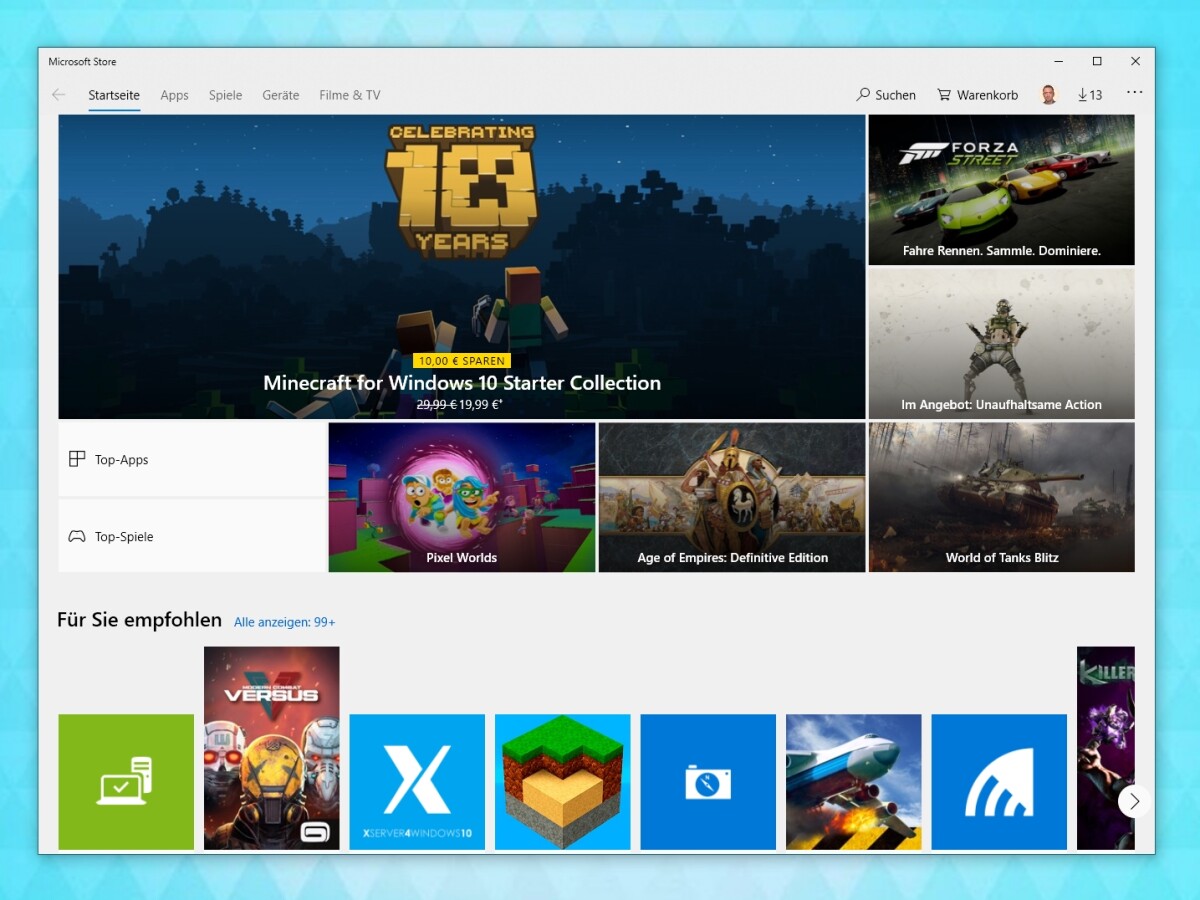Switch to the Spiele tab
The image size is (1200, 900).
pos(225,95)
